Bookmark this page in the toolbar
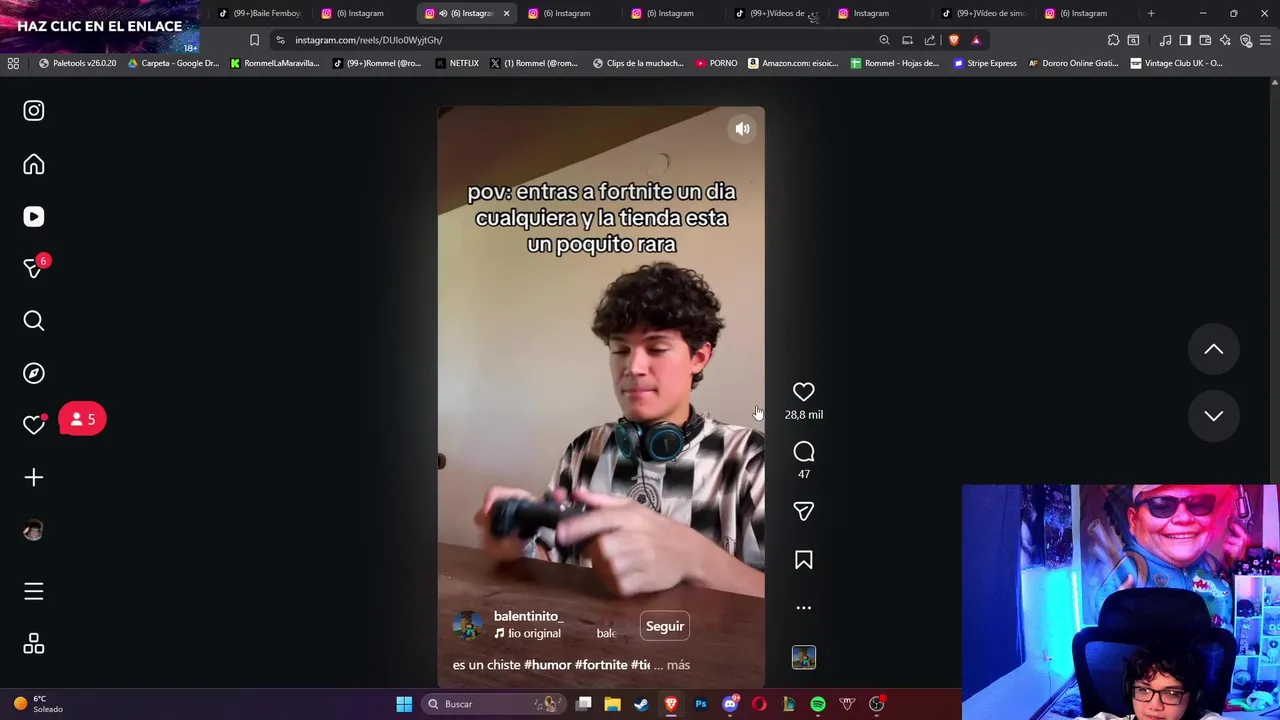 point(254,40)
